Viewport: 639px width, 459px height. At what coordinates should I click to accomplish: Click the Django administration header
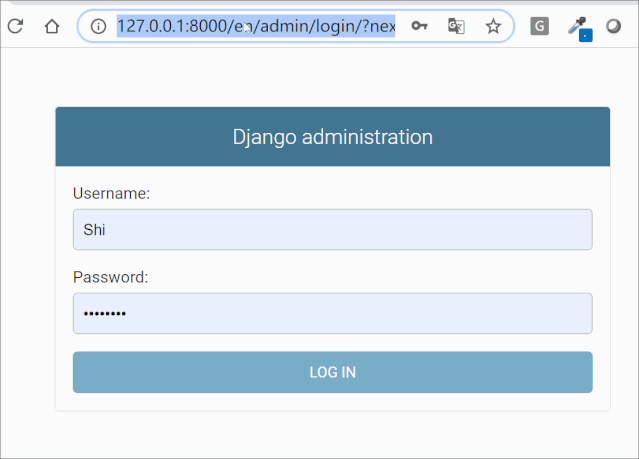tap(332, 137)
